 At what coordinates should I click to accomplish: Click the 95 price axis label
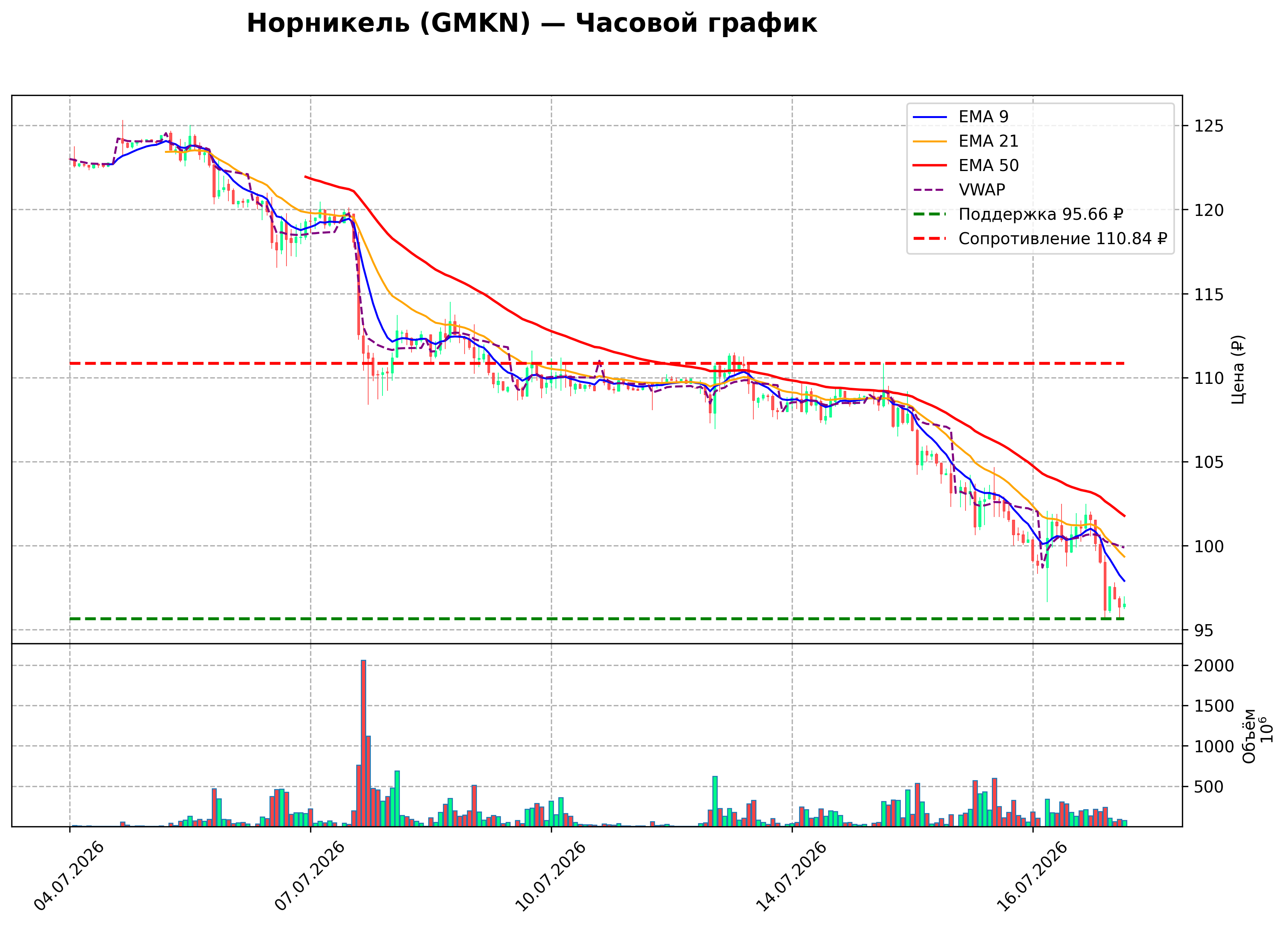(x=1203, y=630)
